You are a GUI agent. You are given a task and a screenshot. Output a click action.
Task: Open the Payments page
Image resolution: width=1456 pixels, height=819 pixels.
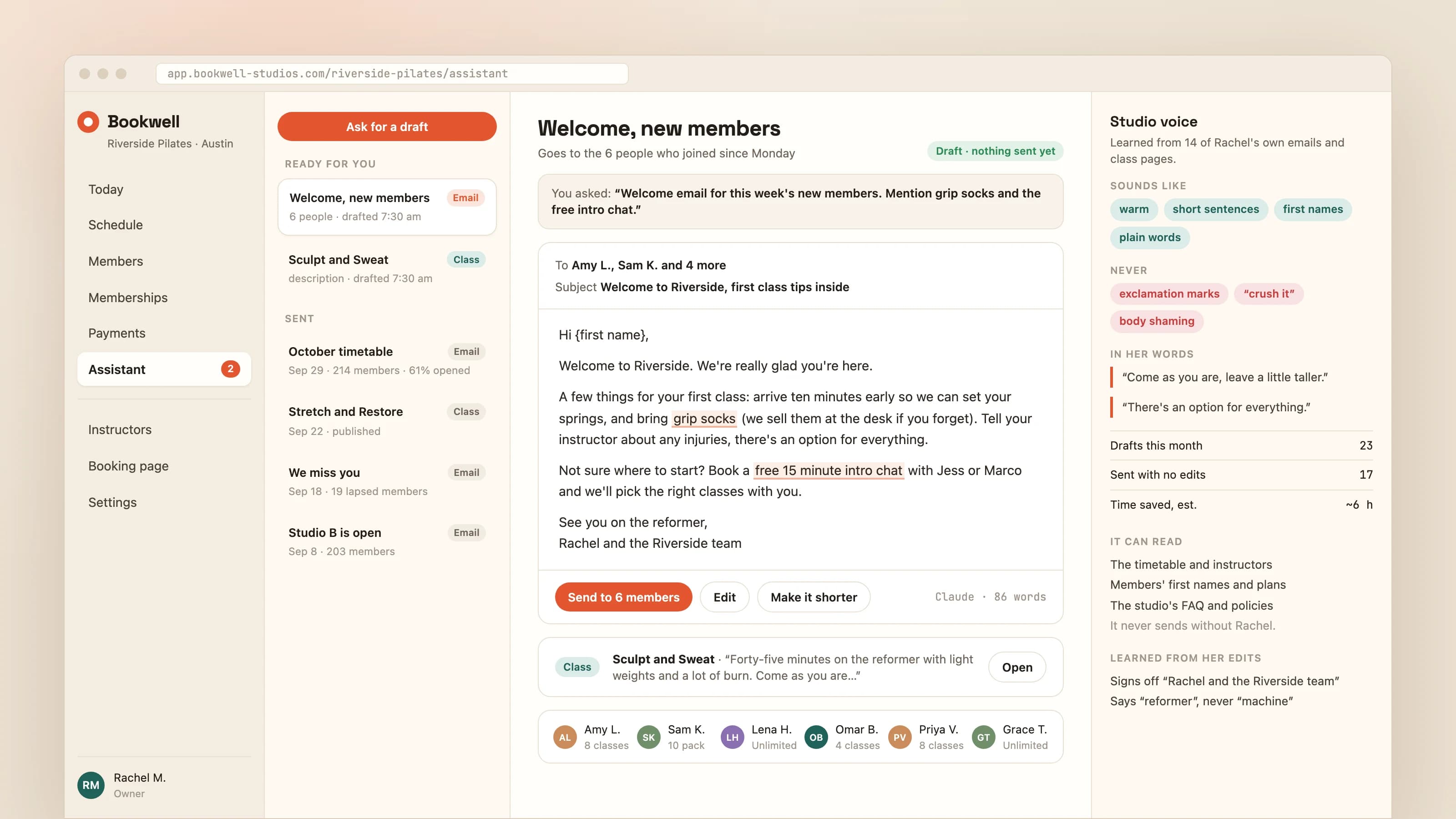click(164, 333)
